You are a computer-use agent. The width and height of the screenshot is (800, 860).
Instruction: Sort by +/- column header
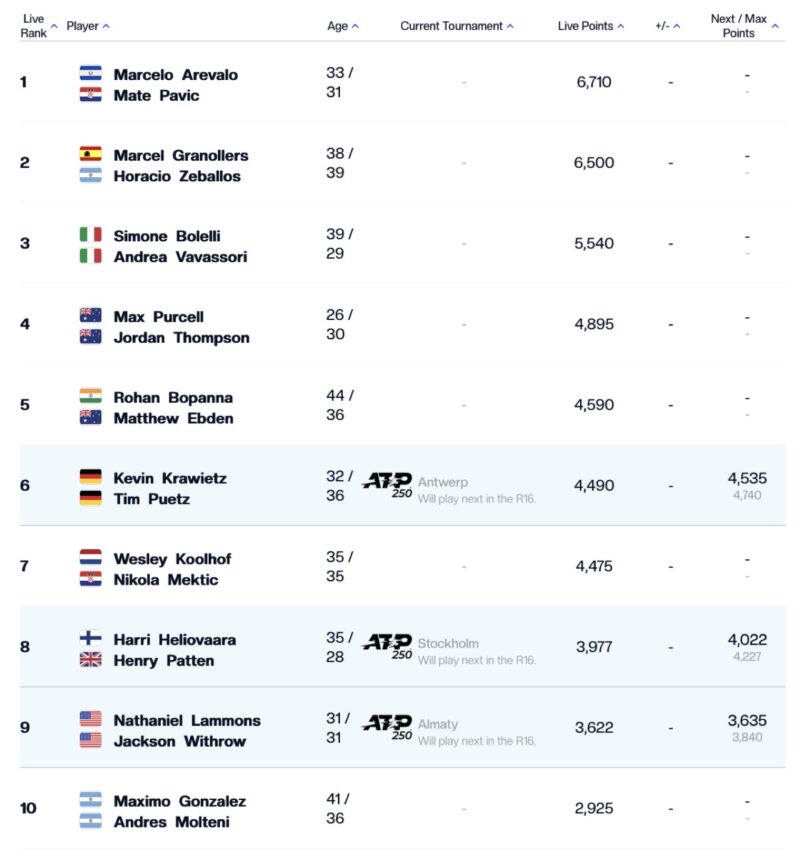[667, 26]
